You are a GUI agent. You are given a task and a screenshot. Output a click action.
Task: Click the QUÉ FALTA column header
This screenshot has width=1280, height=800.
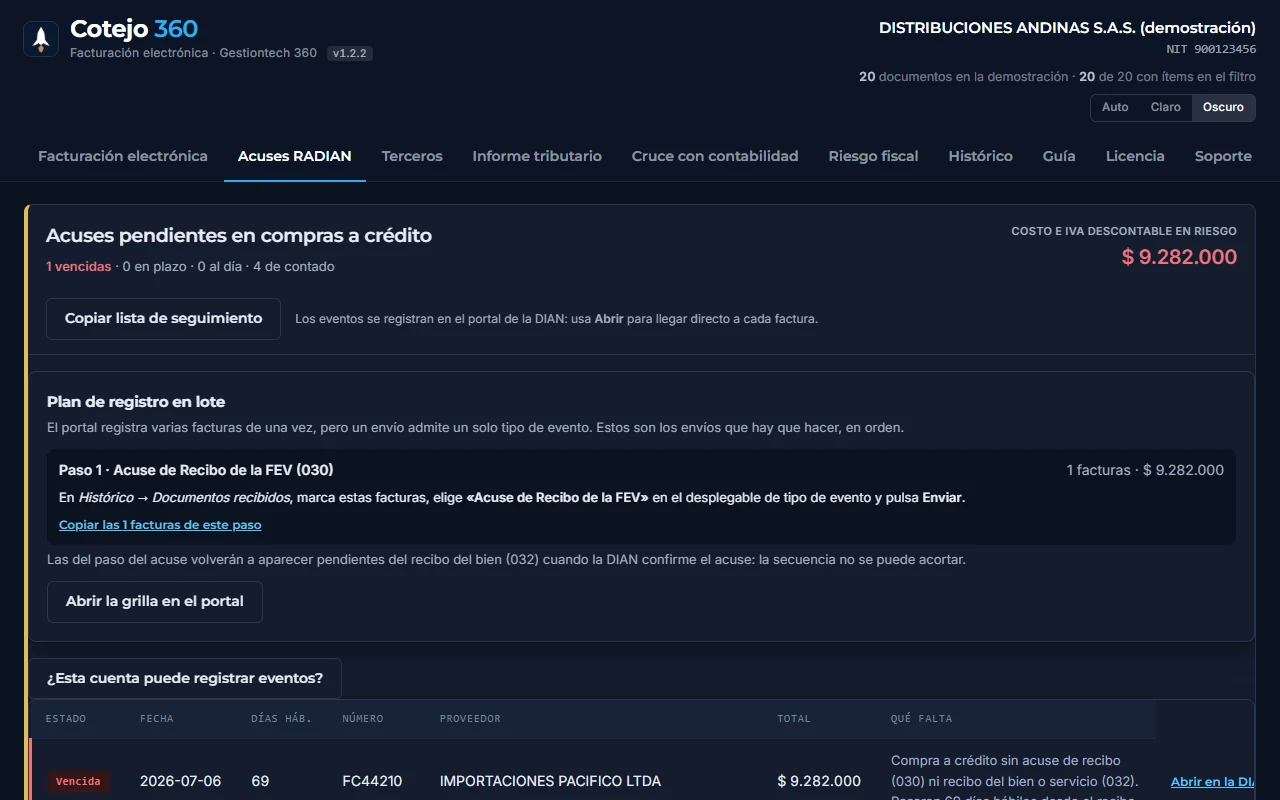(921, 718)
